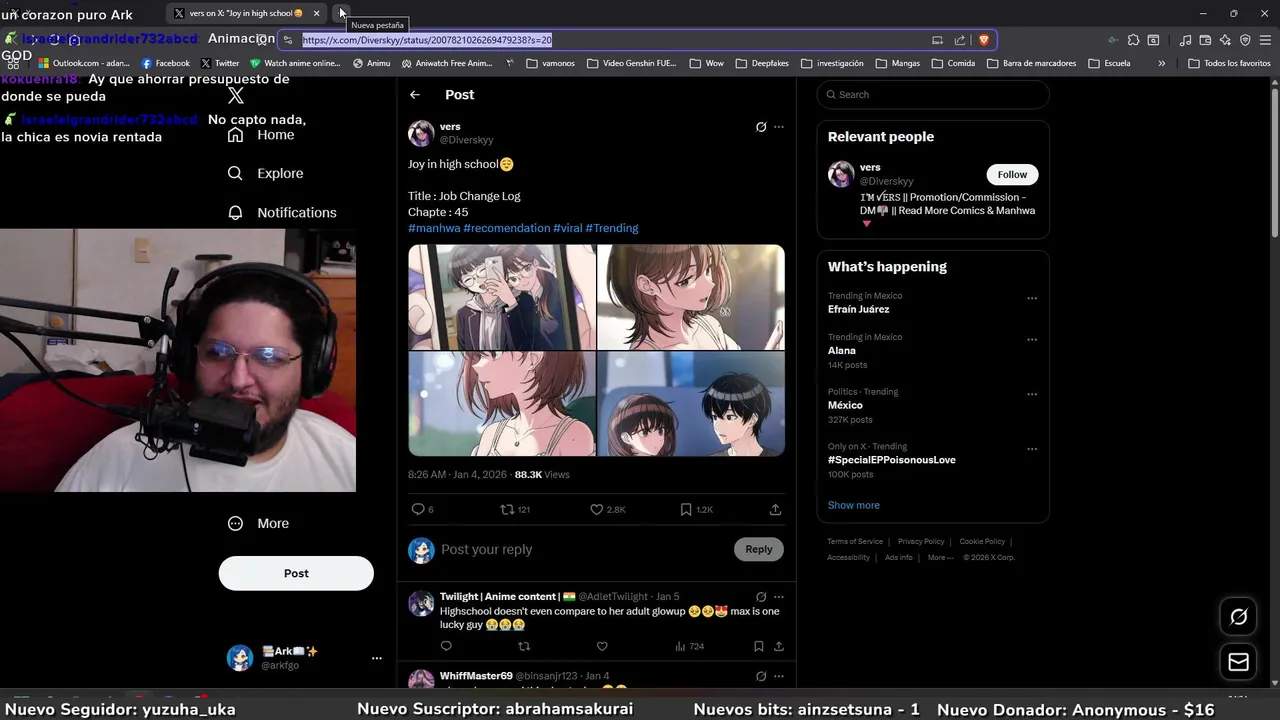The width and height of the screenshot is (1280, 720).
Task: Open the Facebook bookmark
Action: tap(165, 63)
